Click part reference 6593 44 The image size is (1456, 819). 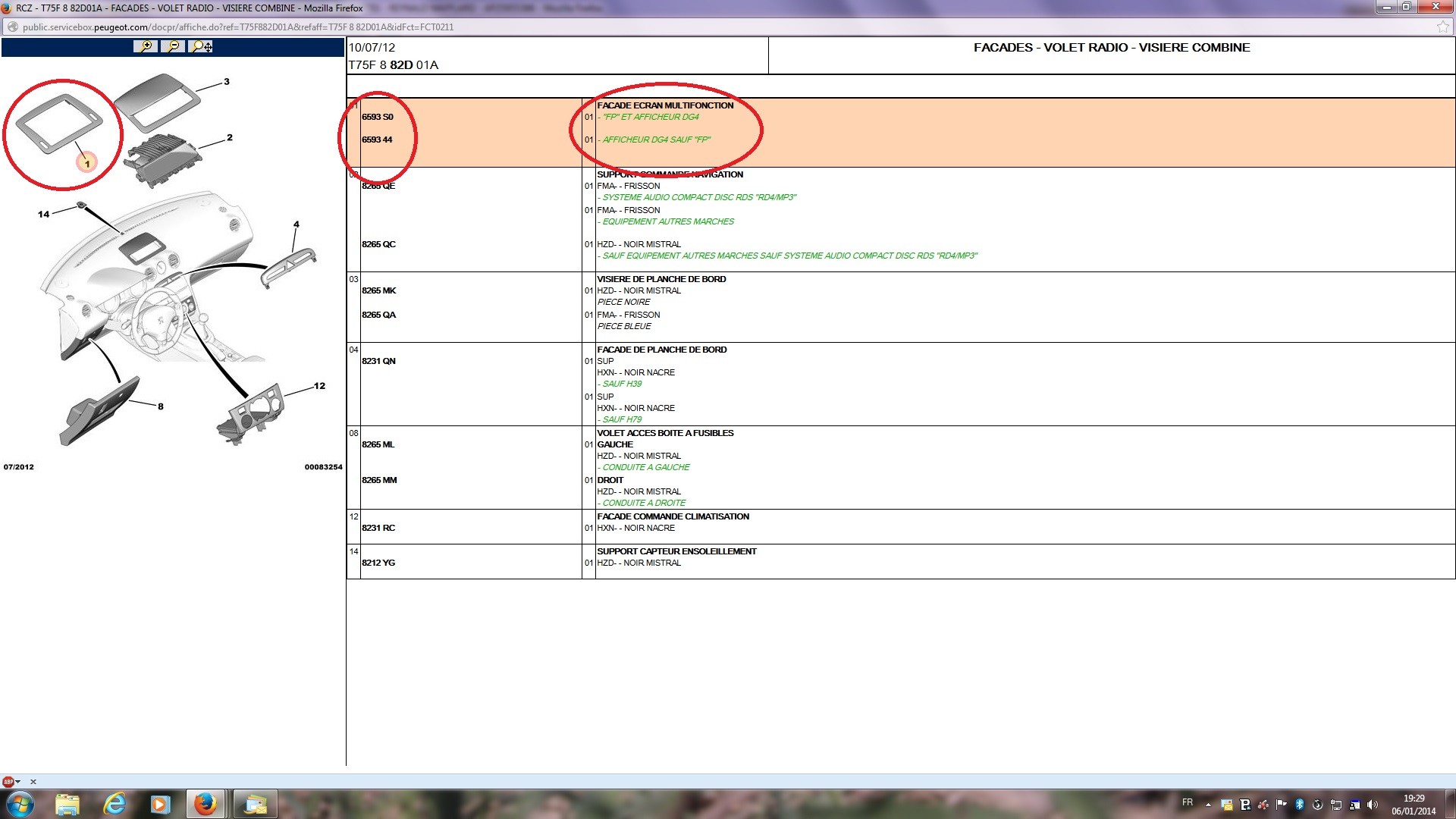(x=377, y=140)
